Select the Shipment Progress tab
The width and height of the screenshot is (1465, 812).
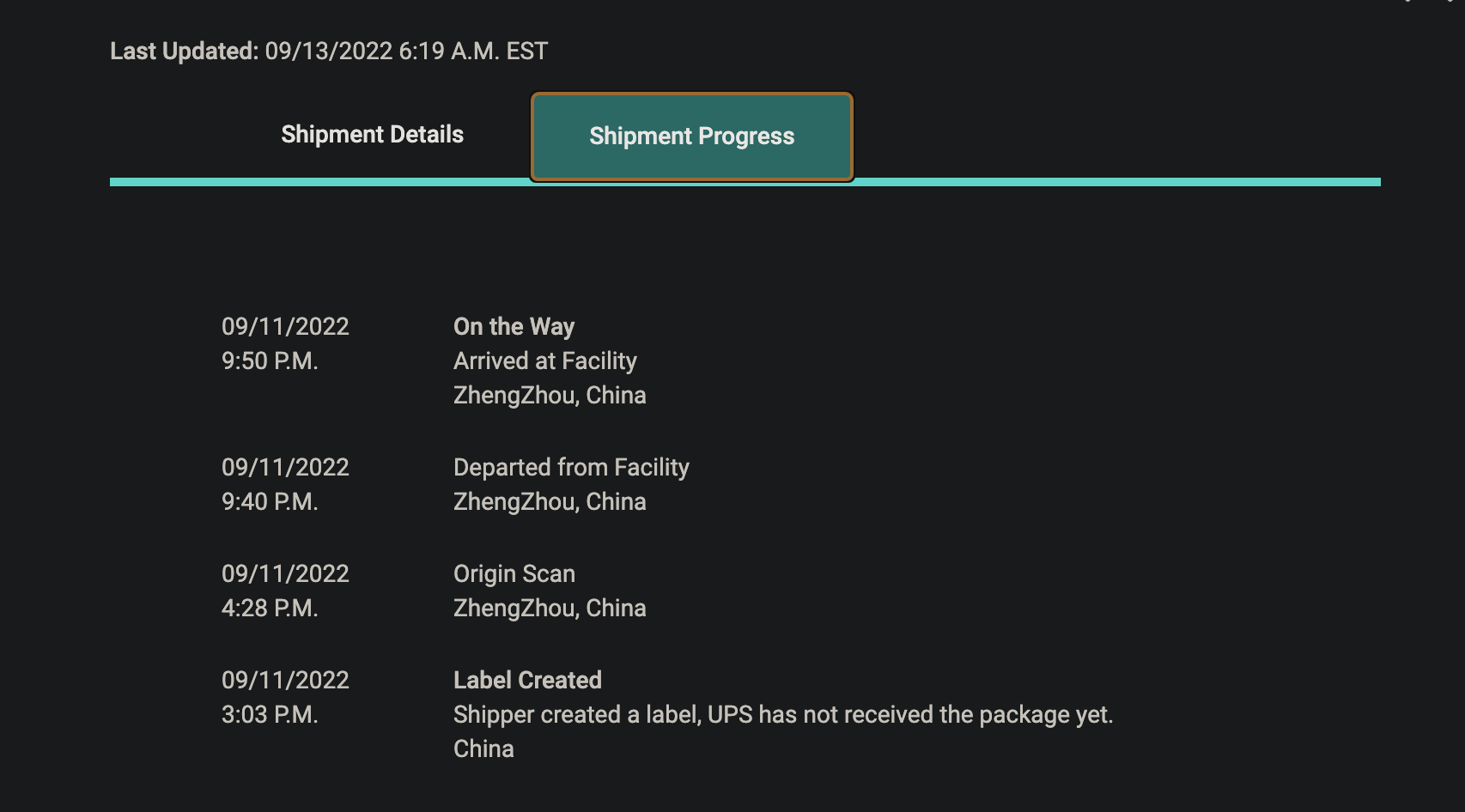[x=691, y=136]
